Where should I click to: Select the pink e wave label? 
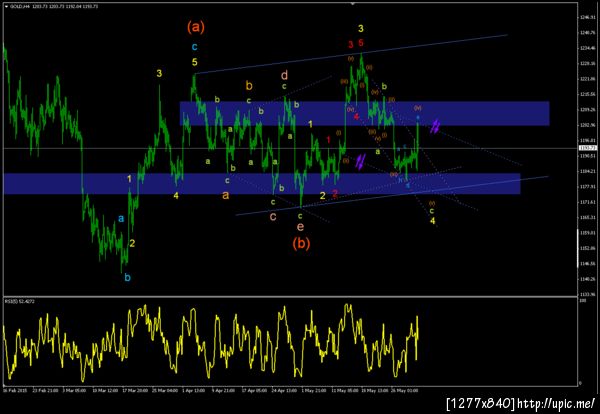click(x=300, y=227)
